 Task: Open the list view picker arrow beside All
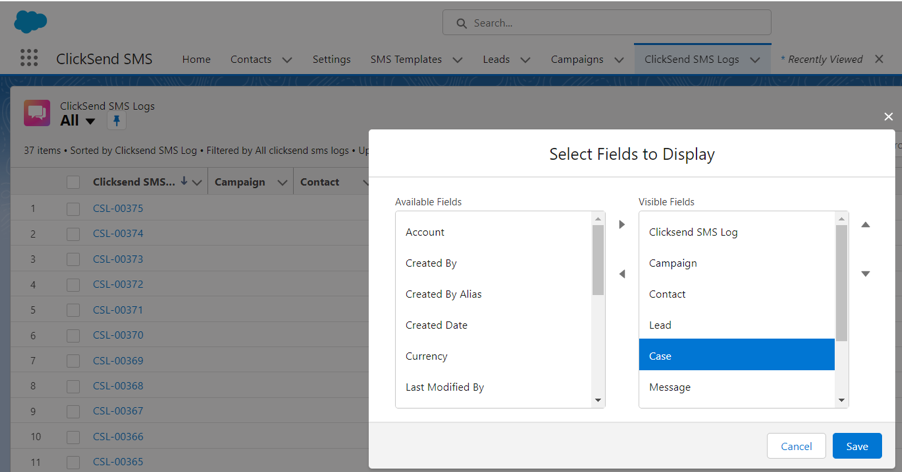pos(90,121)
